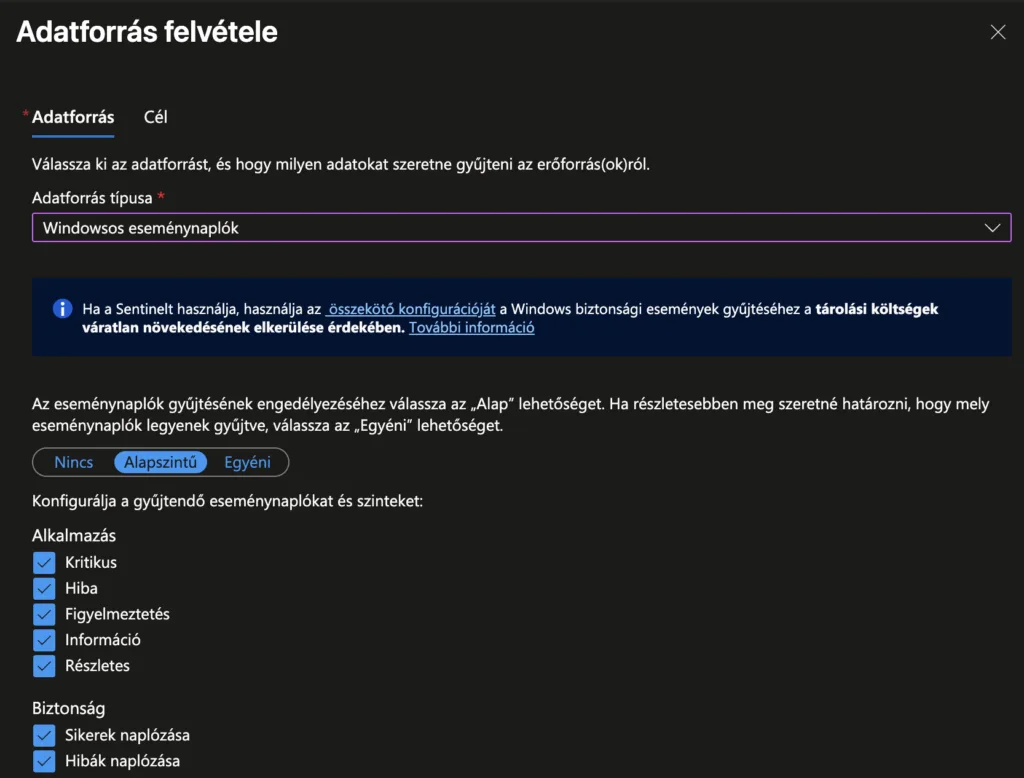
Task: Follow the További információ link
Action: click(x=471, y=327)
